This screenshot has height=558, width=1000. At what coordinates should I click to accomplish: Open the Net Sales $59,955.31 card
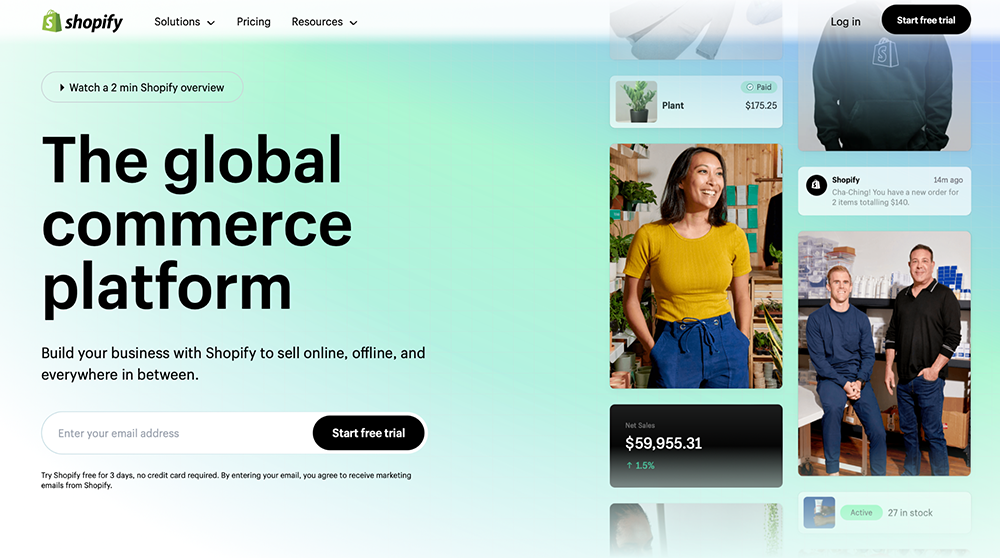[696, 446]
